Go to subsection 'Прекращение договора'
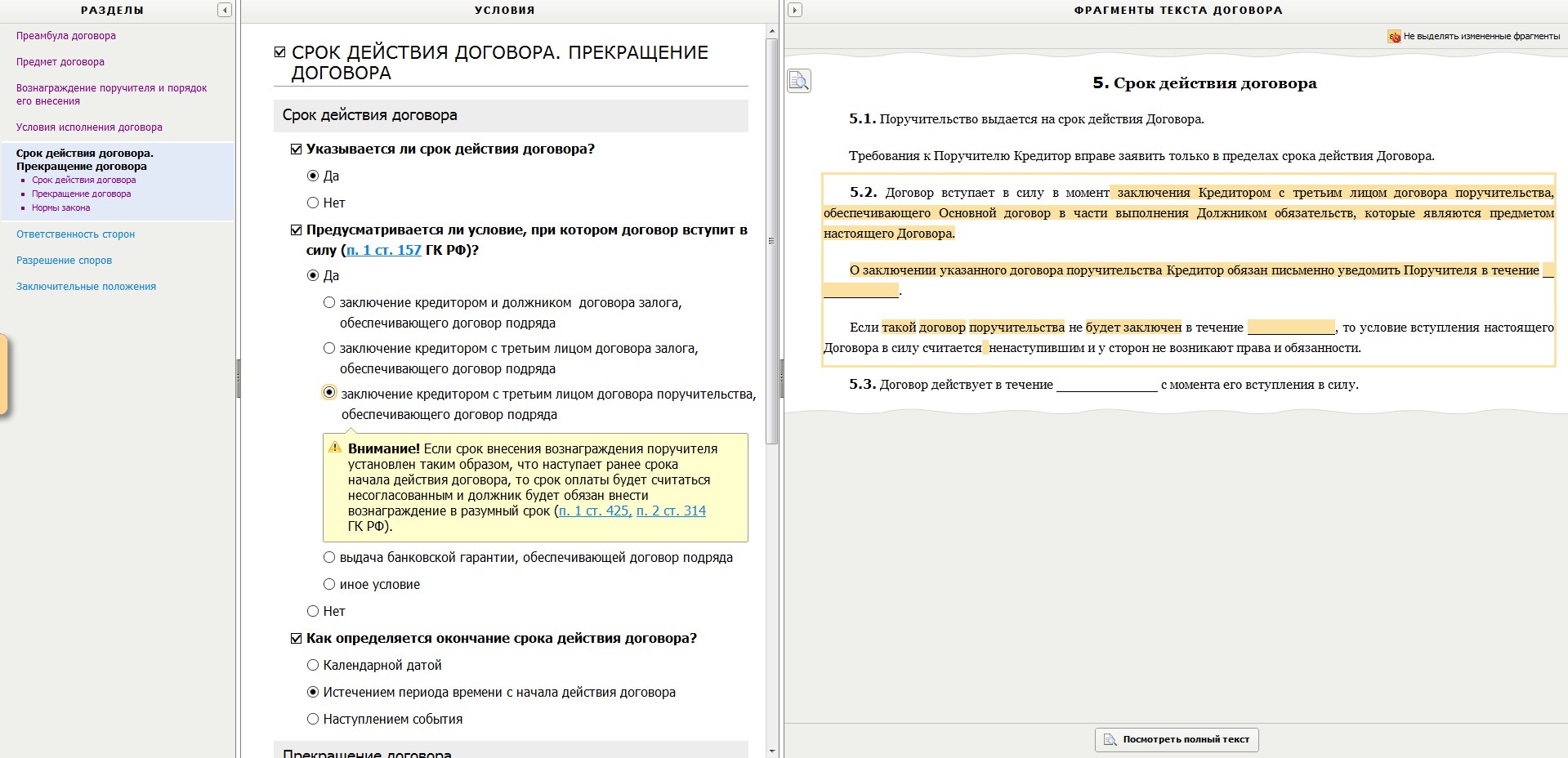 pos(81,194)
